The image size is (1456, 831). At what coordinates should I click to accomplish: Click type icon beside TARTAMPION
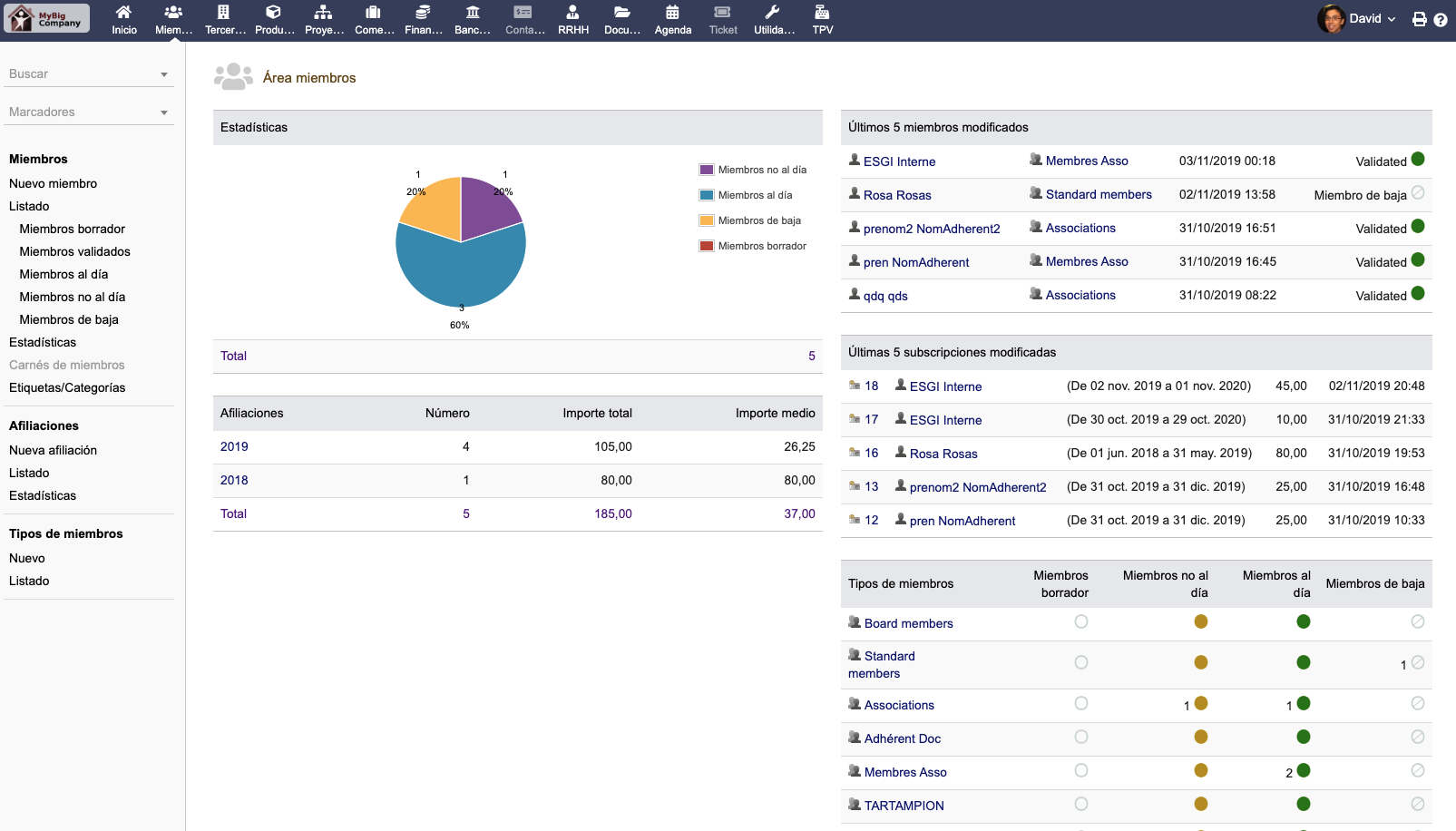(x=855, y=805)
